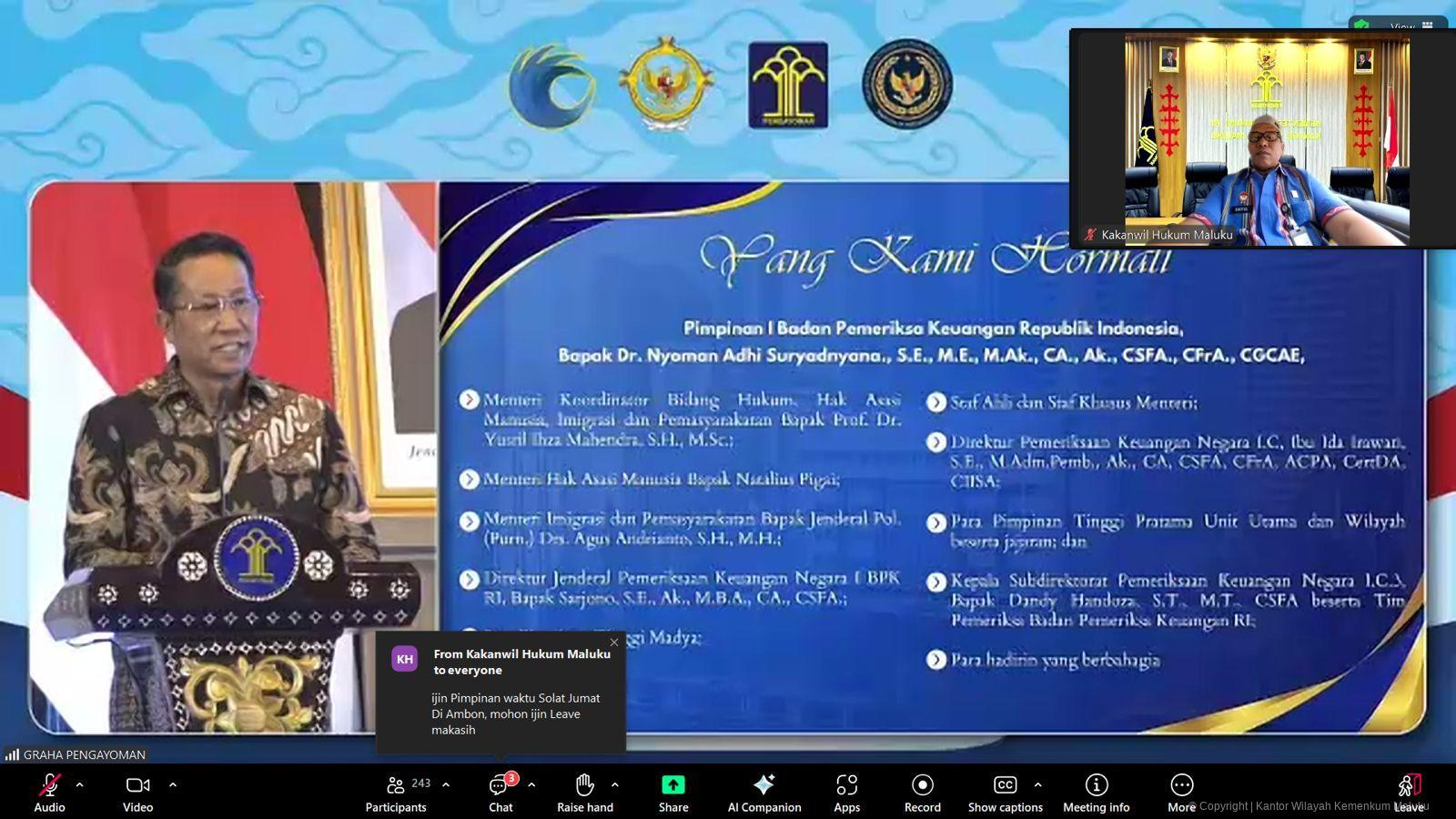Viewport: 1456px width, 819px height.
Task: Open the Participants panel
Action: pos(397,790)
